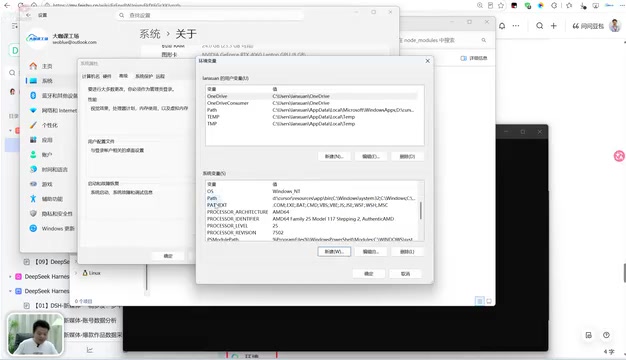
Task: Click the browser favorites star icon
Action: 501,5
